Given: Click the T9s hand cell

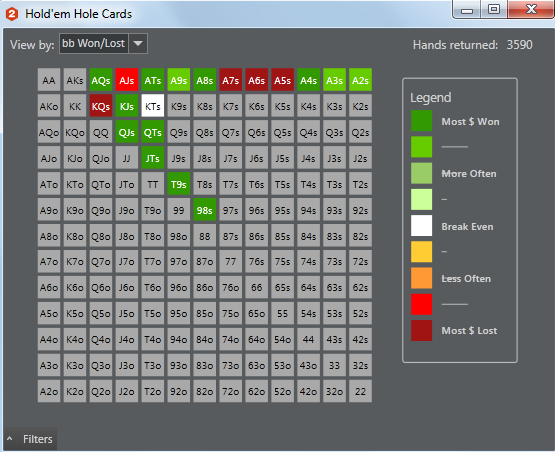Looking at the screenshot, I should pos(179,184).
